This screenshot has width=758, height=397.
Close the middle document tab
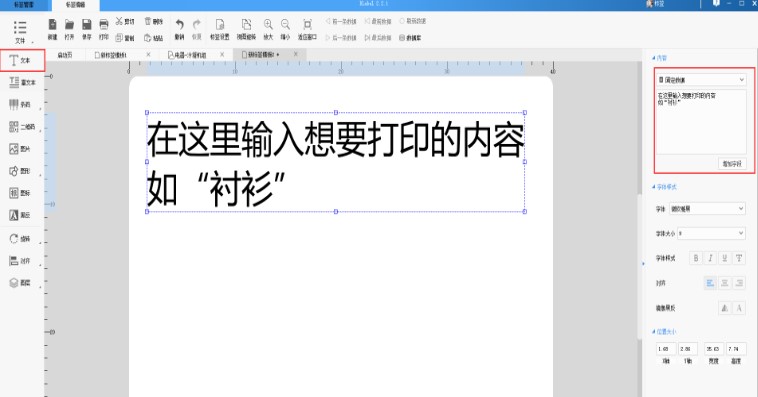pyautogui.click(x=222, y=55)
